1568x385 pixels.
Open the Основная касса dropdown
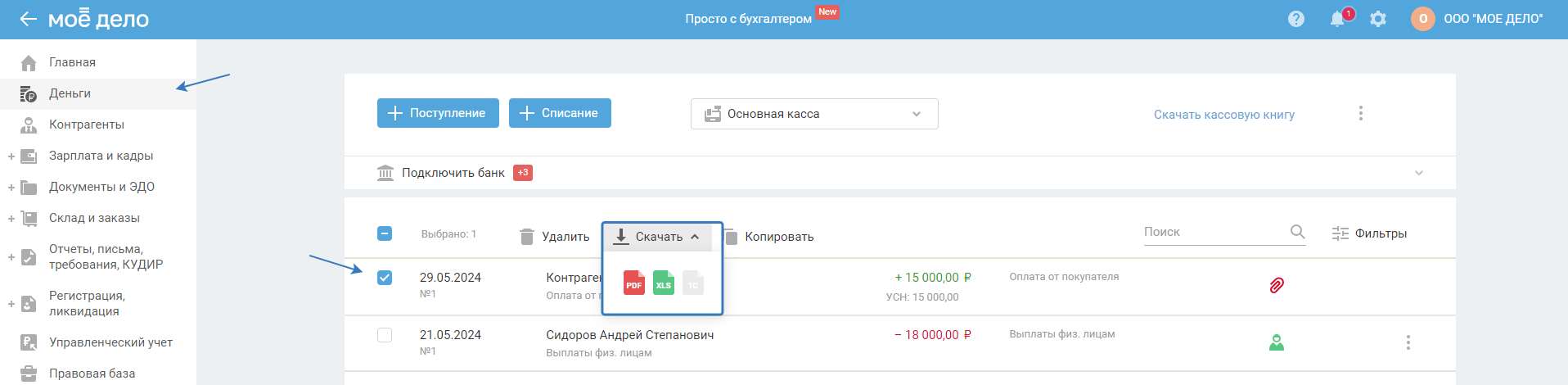point(814,114)
